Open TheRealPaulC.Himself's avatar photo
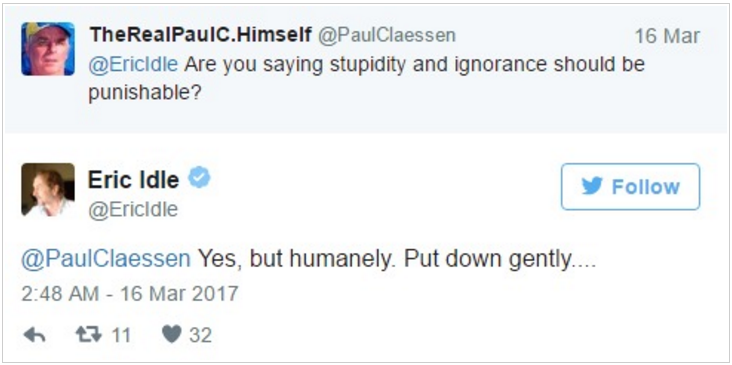 tap(48, 49)
